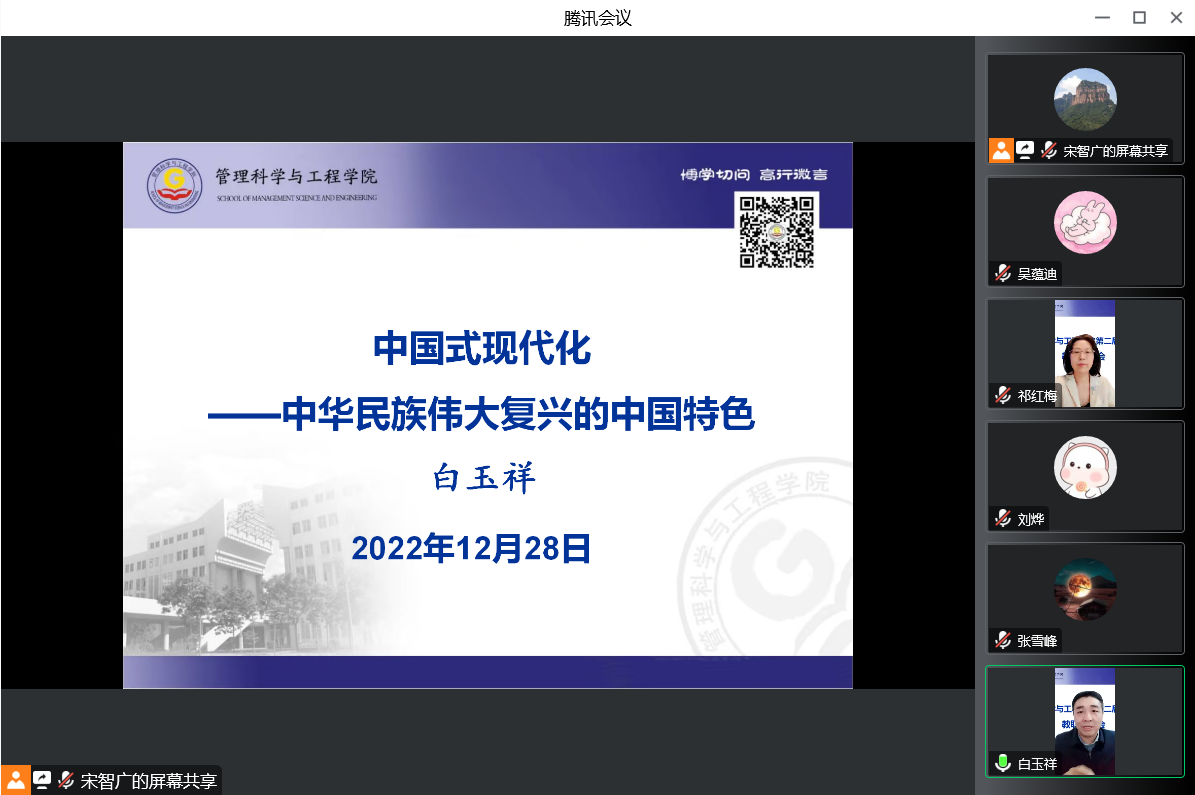The height and width of the screenshot is (795, 1195).
Task: Click 祁红梅's muted microphone icon
Action: pyautogui.click(x=1003, y=395)
